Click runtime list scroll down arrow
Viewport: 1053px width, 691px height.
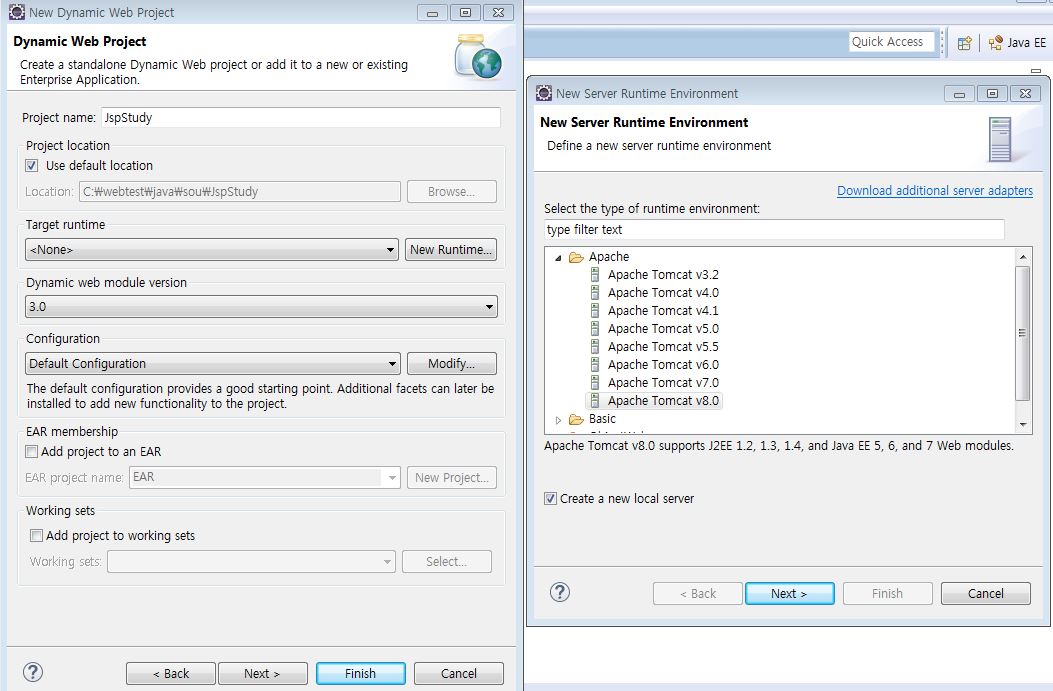point(1022,424)
